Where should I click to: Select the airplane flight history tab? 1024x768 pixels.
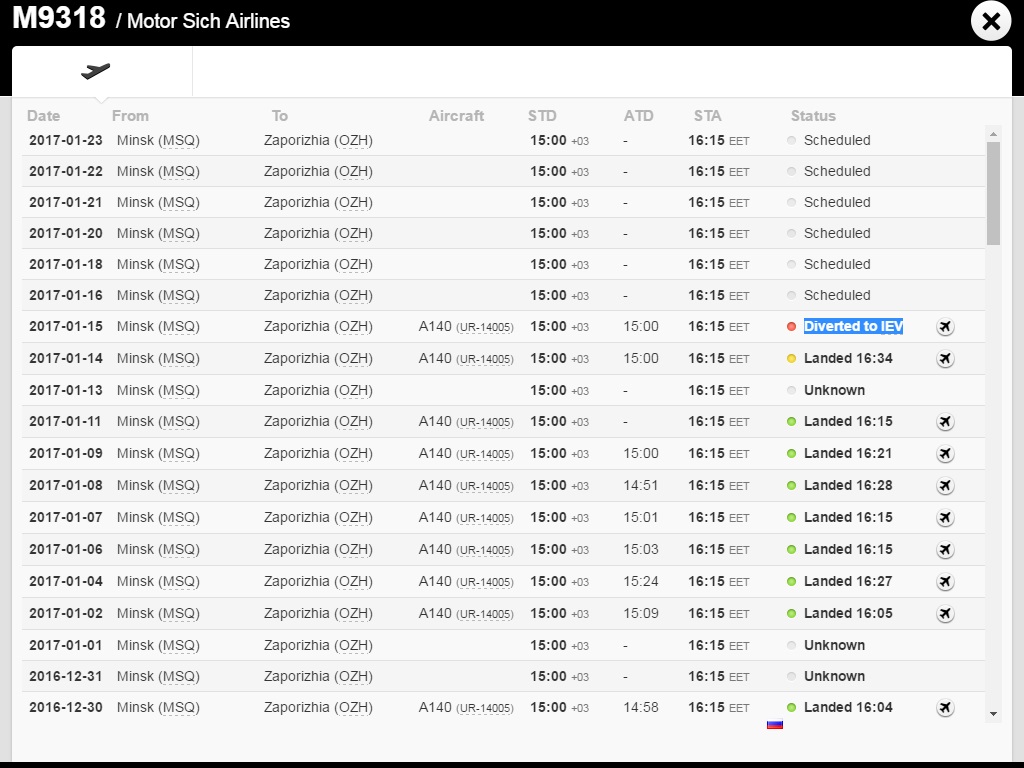[x=96, y=71]
